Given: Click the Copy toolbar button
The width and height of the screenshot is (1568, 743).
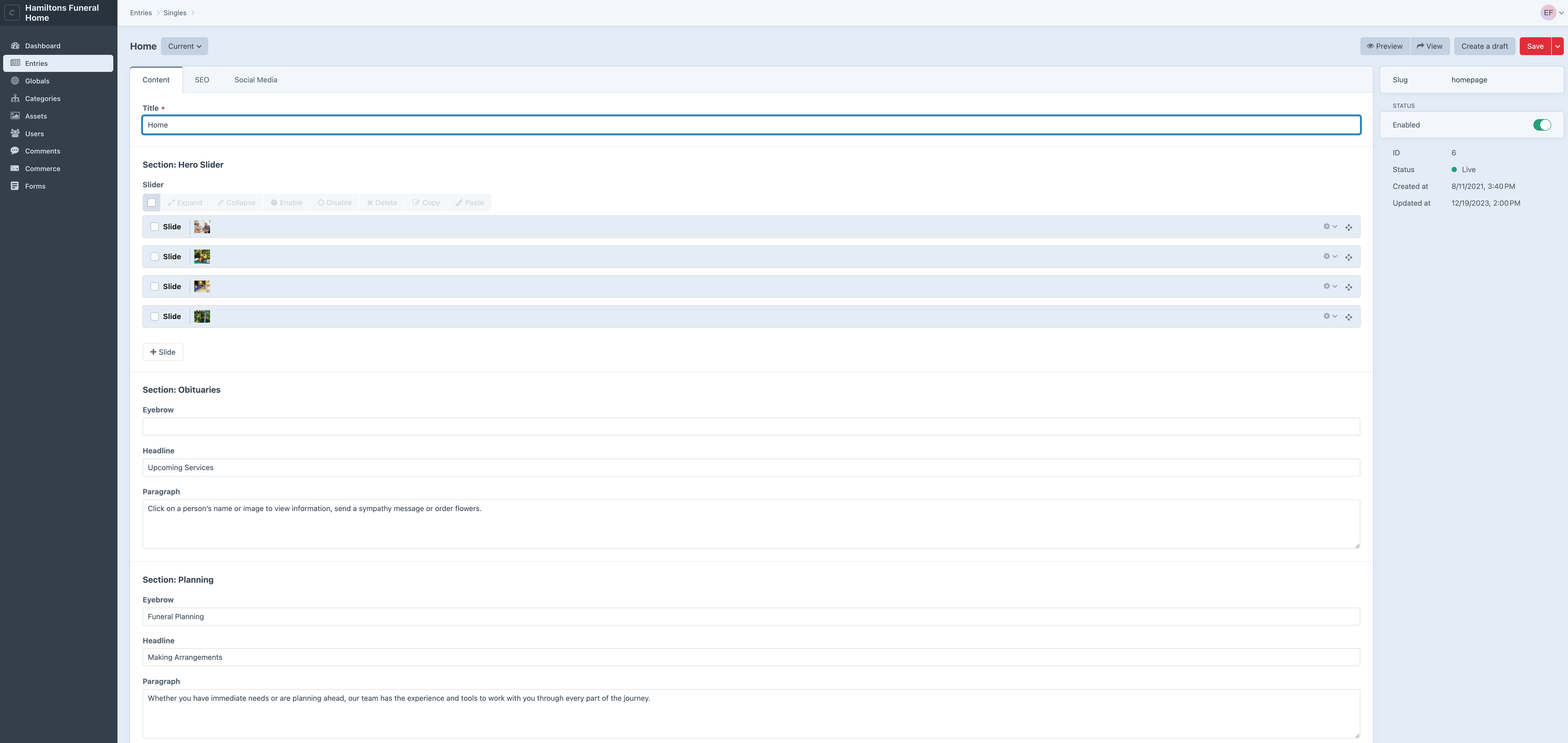Looking at the screenshot, I should [426, 203].
